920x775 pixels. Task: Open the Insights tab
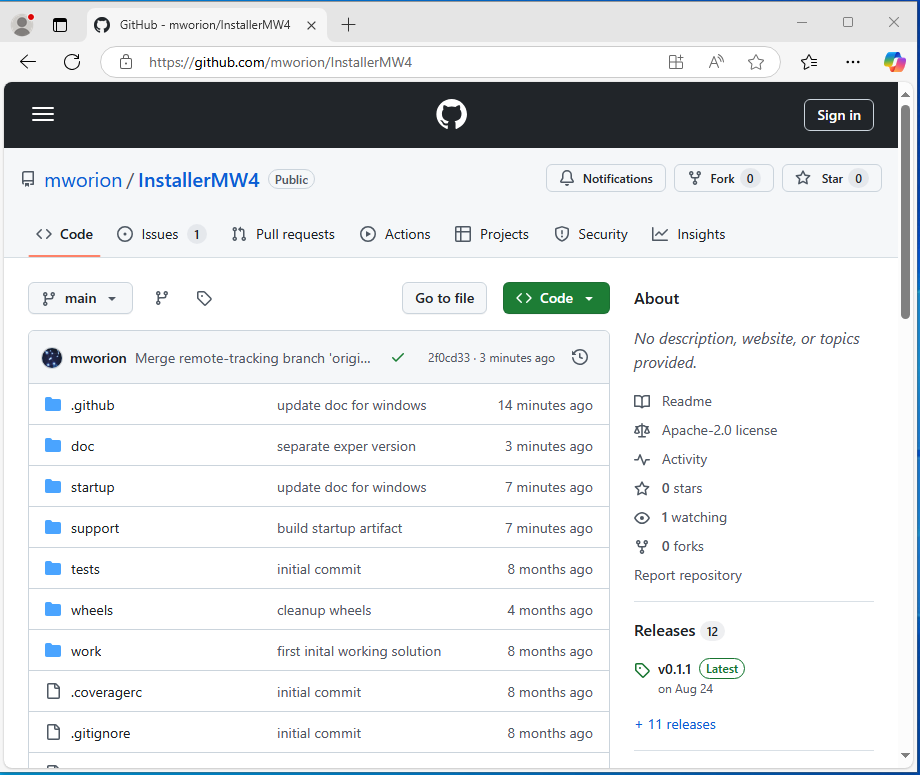pos(688,235)
